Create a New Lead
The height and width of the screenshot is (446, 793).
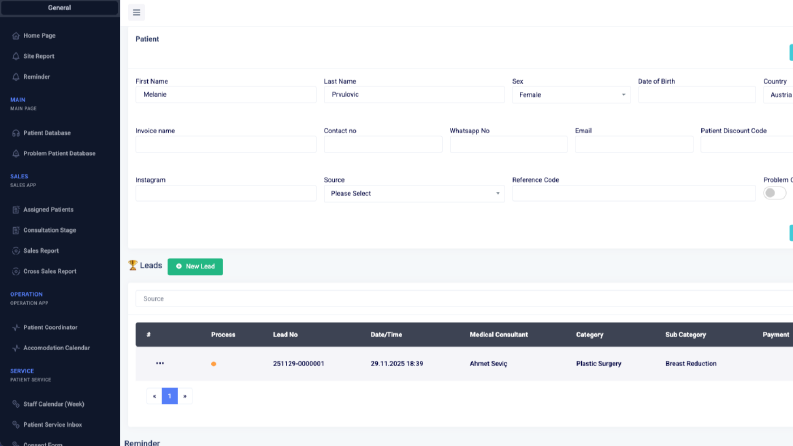[195, 266]
